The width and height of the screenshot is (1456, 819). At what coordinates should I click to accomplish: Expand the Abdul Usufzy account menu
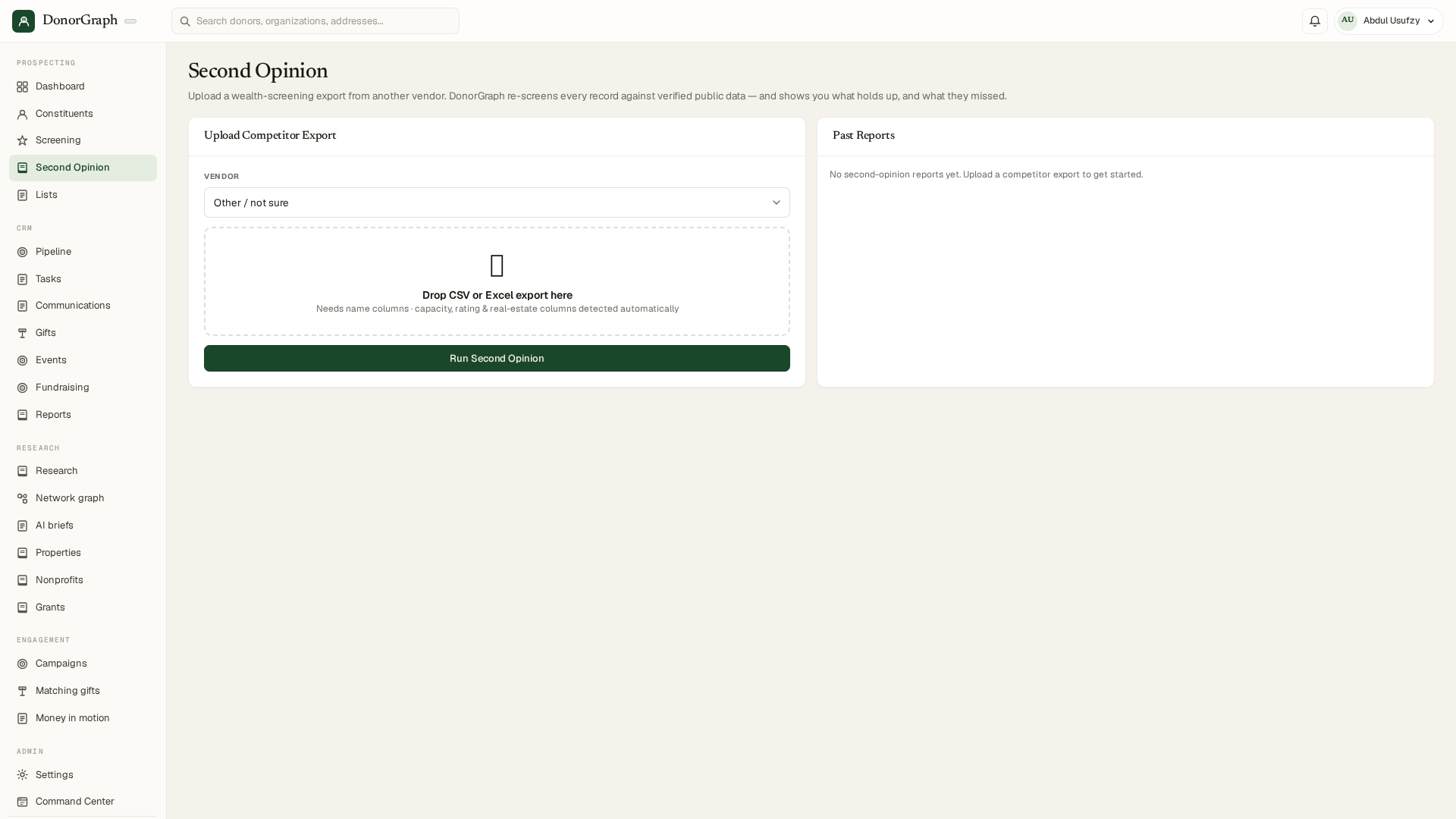pos(1389,21)
